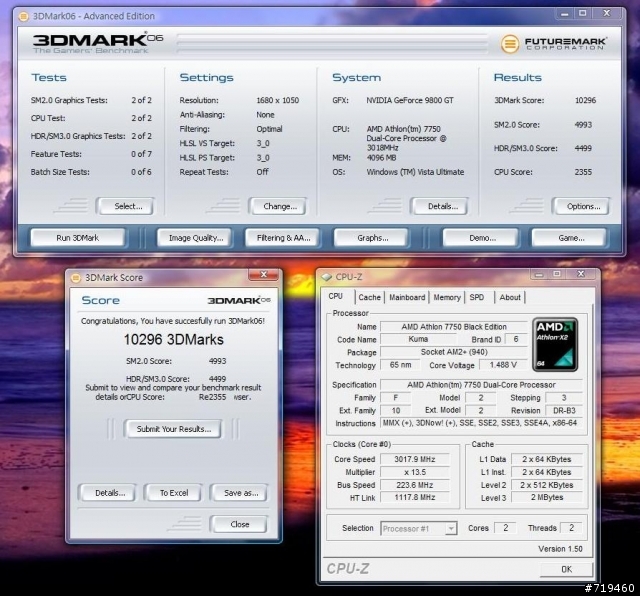The height and width of the screenshot is (596, 640).
Task: Click the Revision DR-B3 field
Action: click(x=564, y=411)
